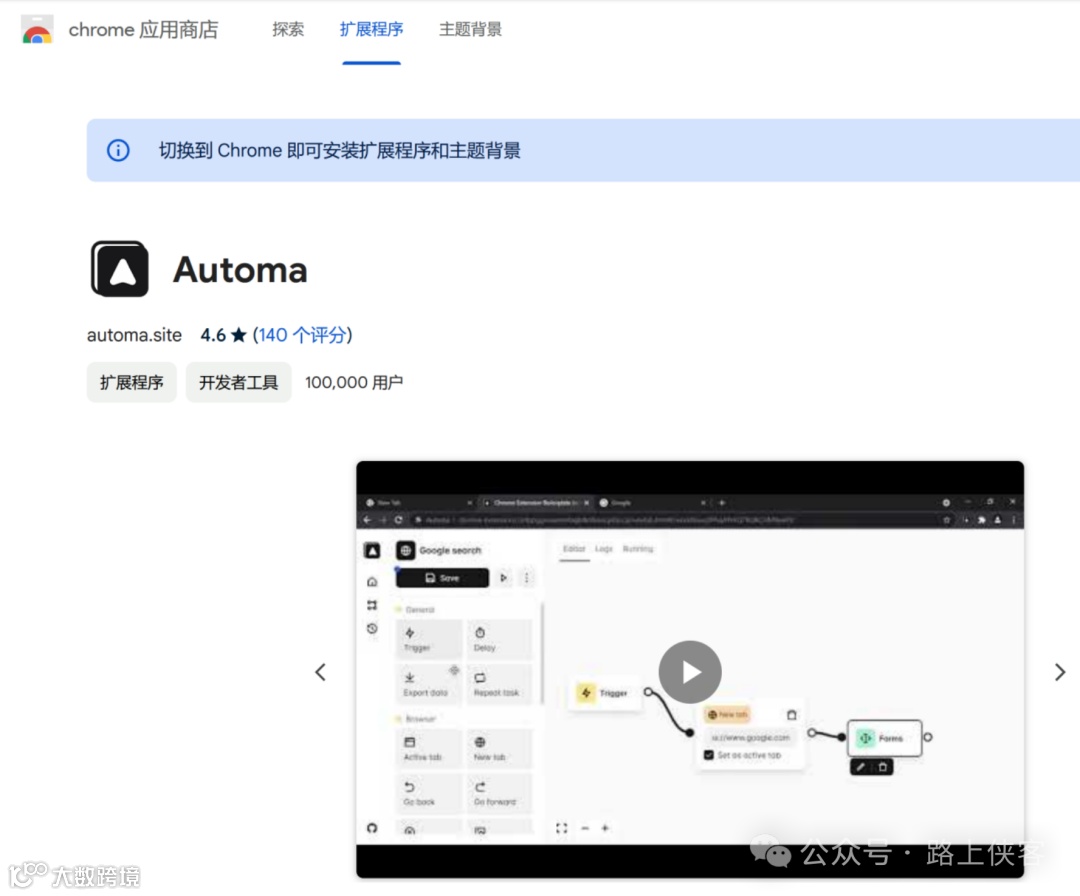Click the Go forward block
The height and width of the screenshot is (896, 1080).
[x=499, y=793]
